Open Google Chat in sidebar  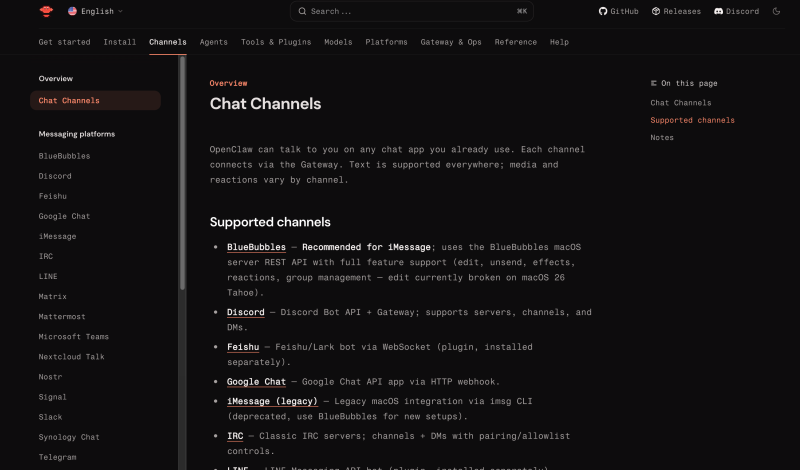pyautogui.click(x=64, y=216)
